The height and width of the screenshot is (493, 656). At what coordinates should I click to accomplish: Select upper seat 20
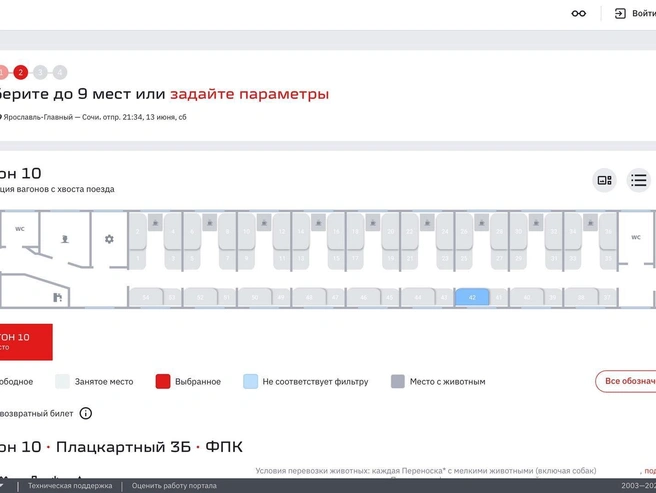tap(390, 231)
